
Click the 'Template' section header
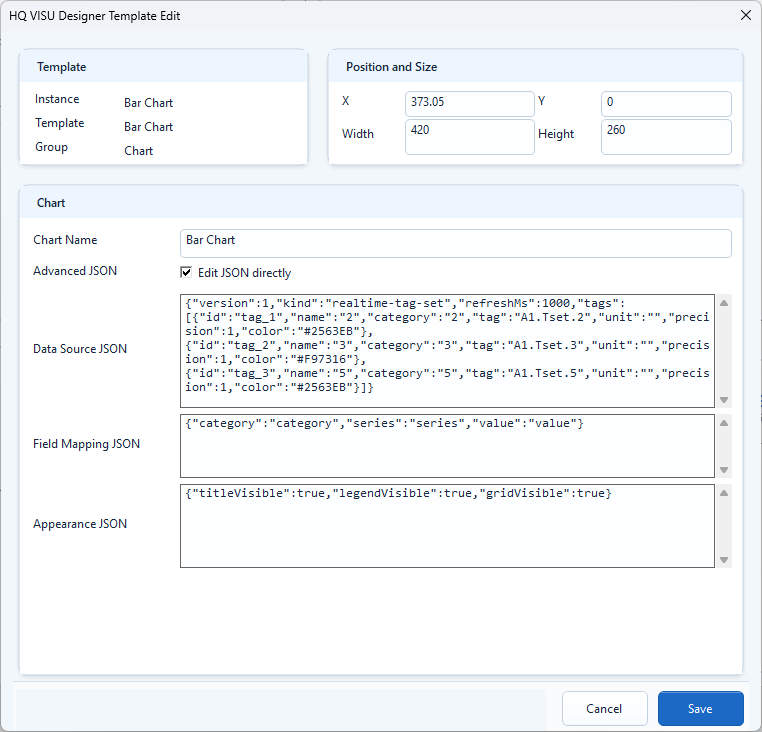pyautogui.click(x=61, y=67)
